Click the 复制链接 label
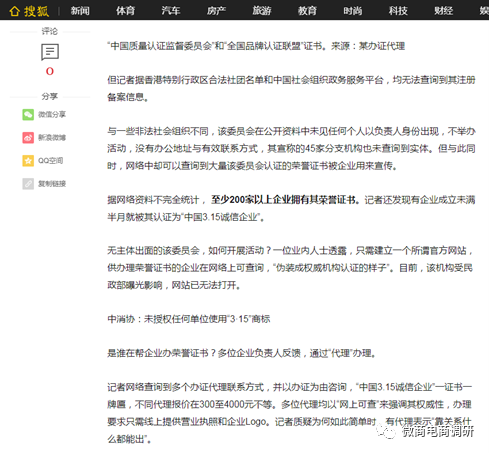Viewport: 489px width, 453px height. (52, 184)
